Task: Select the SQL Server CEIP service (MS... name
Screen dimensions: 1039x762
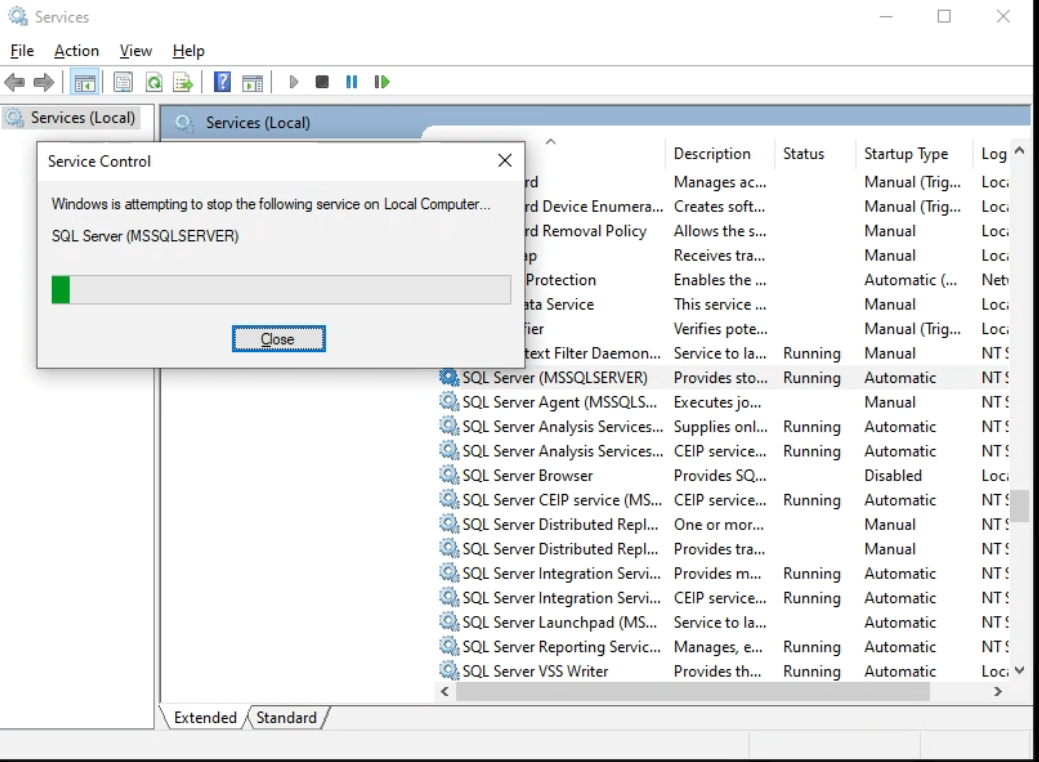Action: tap(562, 500)
